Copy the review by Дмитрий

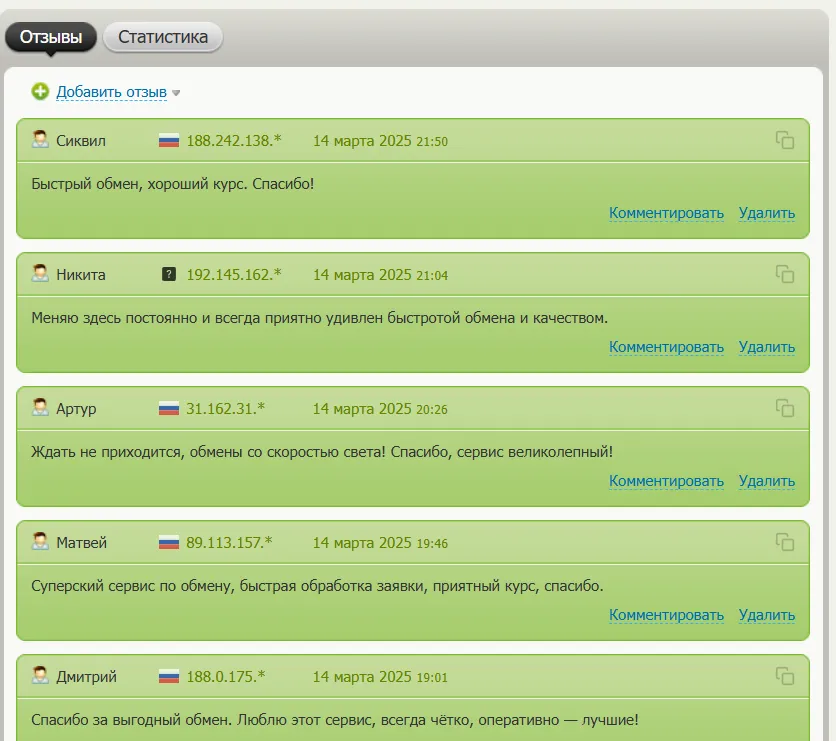click(785, 676)
